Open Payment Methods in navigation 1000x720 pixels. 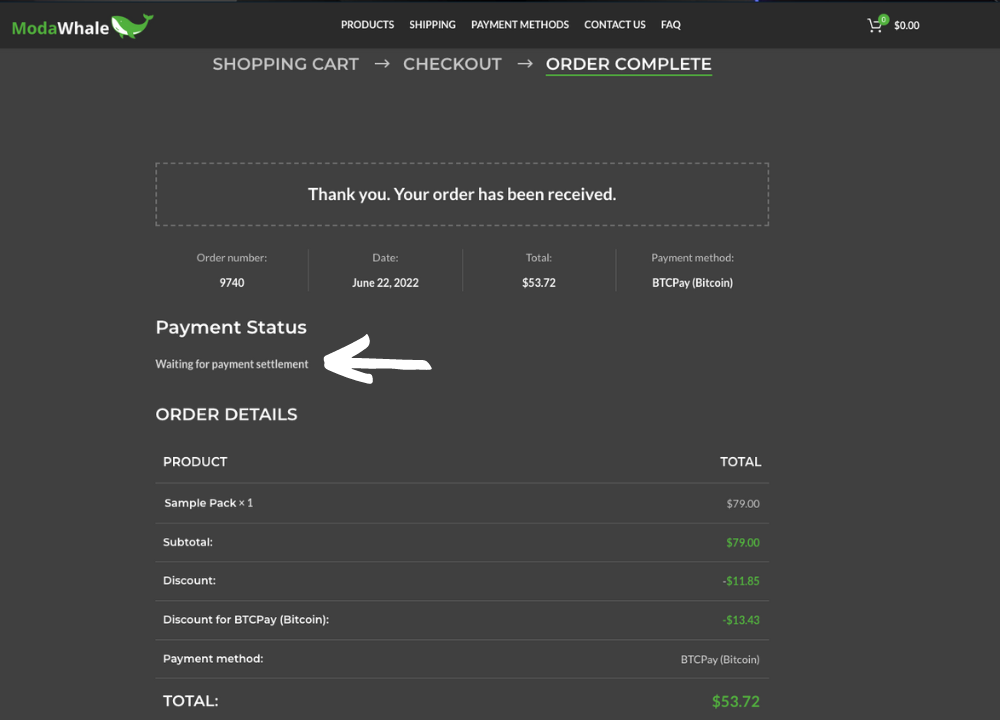pos(520,25)
